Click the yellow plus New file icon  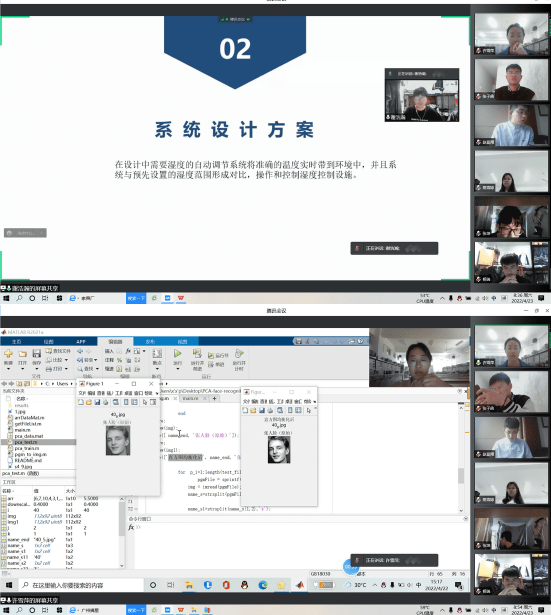tap(8, 353)
